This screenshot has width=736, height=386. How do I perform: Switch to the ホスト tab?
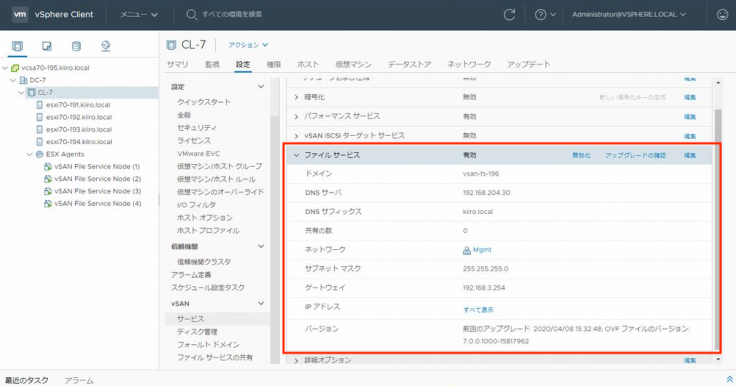[x=308, y=64]
